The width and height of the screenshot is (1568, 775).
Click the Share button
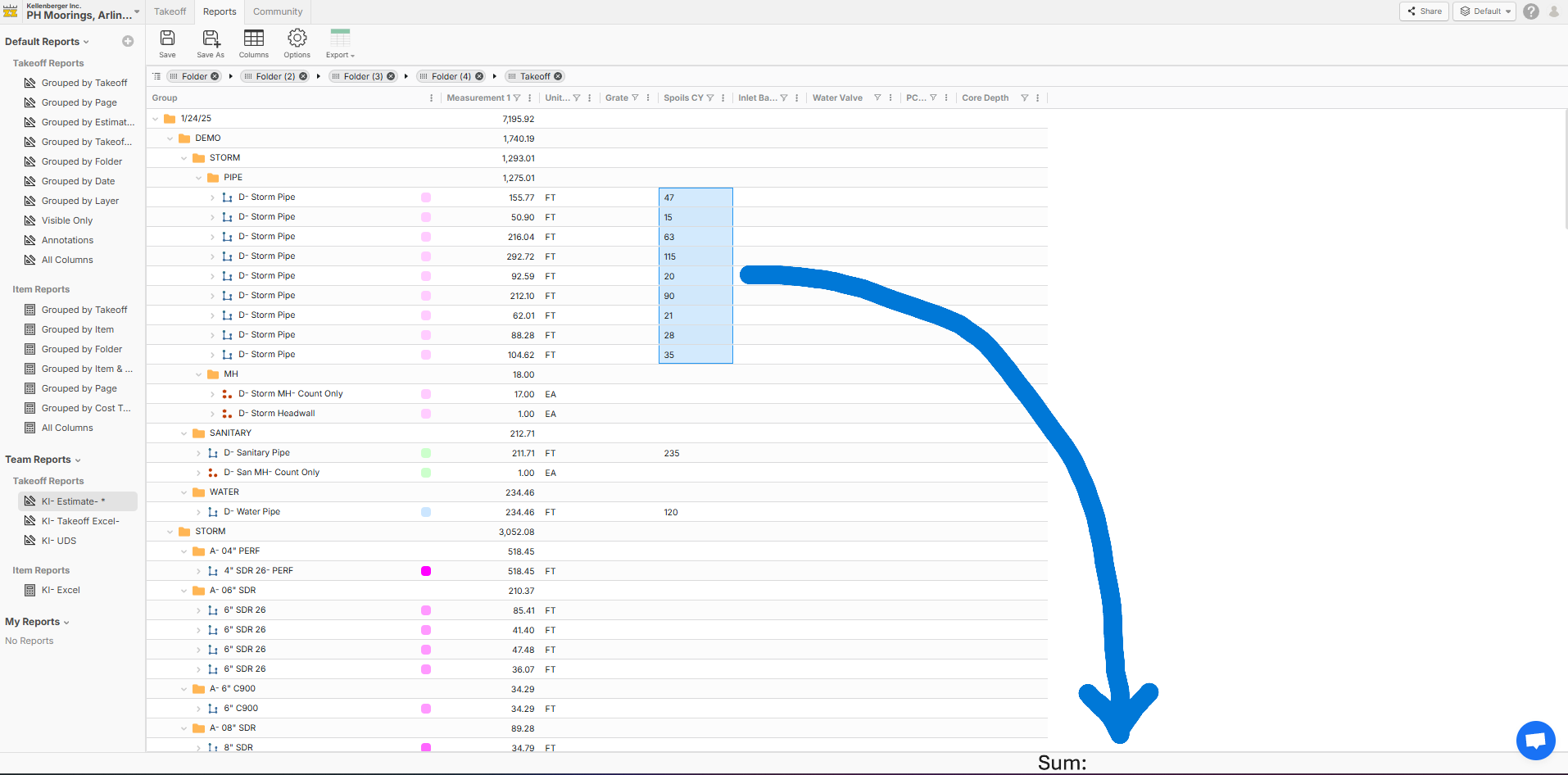1425,11
